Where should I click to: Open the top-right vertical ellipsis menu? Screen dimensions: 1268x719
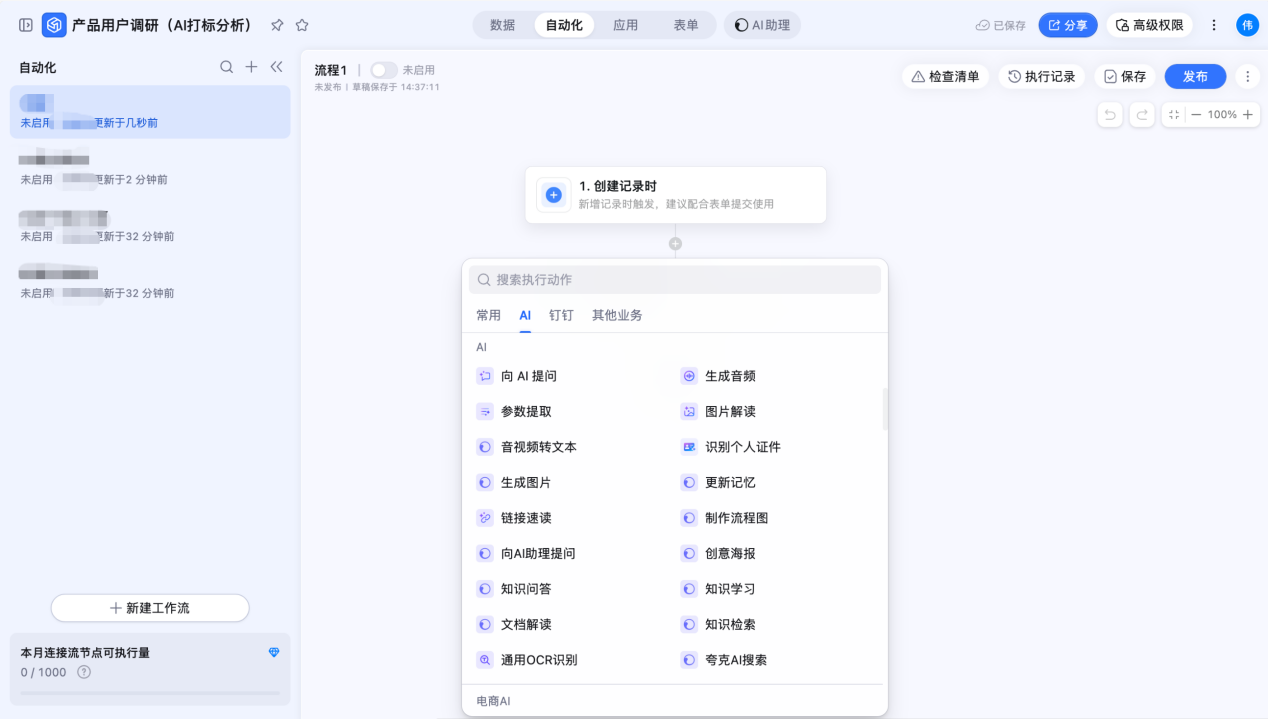(x=1214, y=25)
